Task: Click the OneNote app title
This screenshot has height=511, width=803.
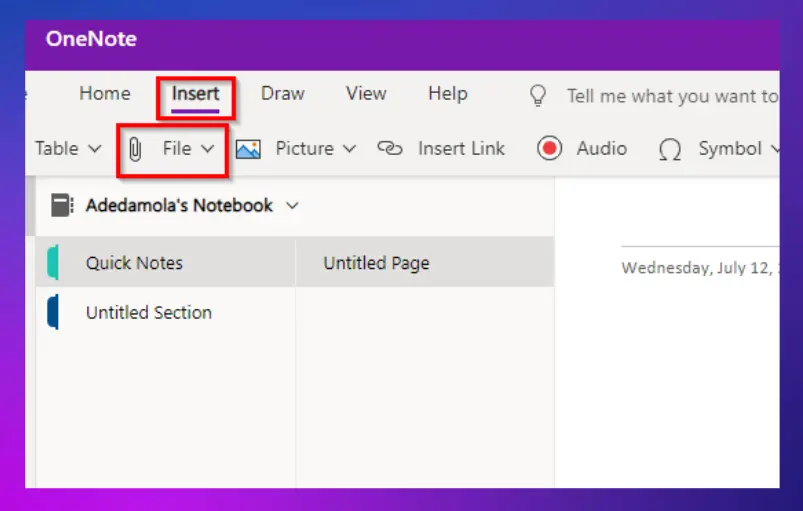Action: coord(91,39)
